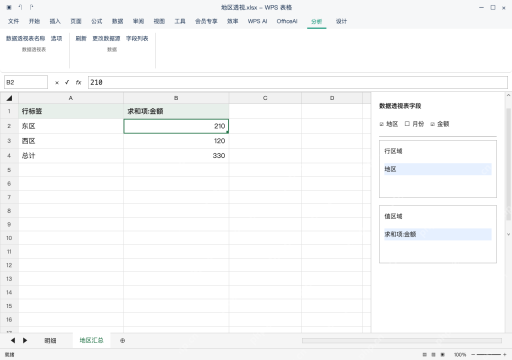
Task: Confirm the formula bar entry with checkmark
Action: coord(67,82)
